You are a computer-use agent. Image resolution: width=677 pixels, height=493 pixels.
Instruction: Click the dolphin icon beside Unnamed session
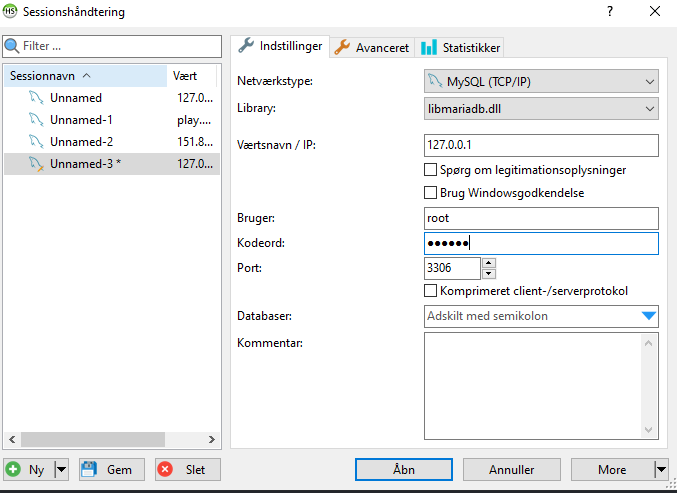[x=35, y=98]
